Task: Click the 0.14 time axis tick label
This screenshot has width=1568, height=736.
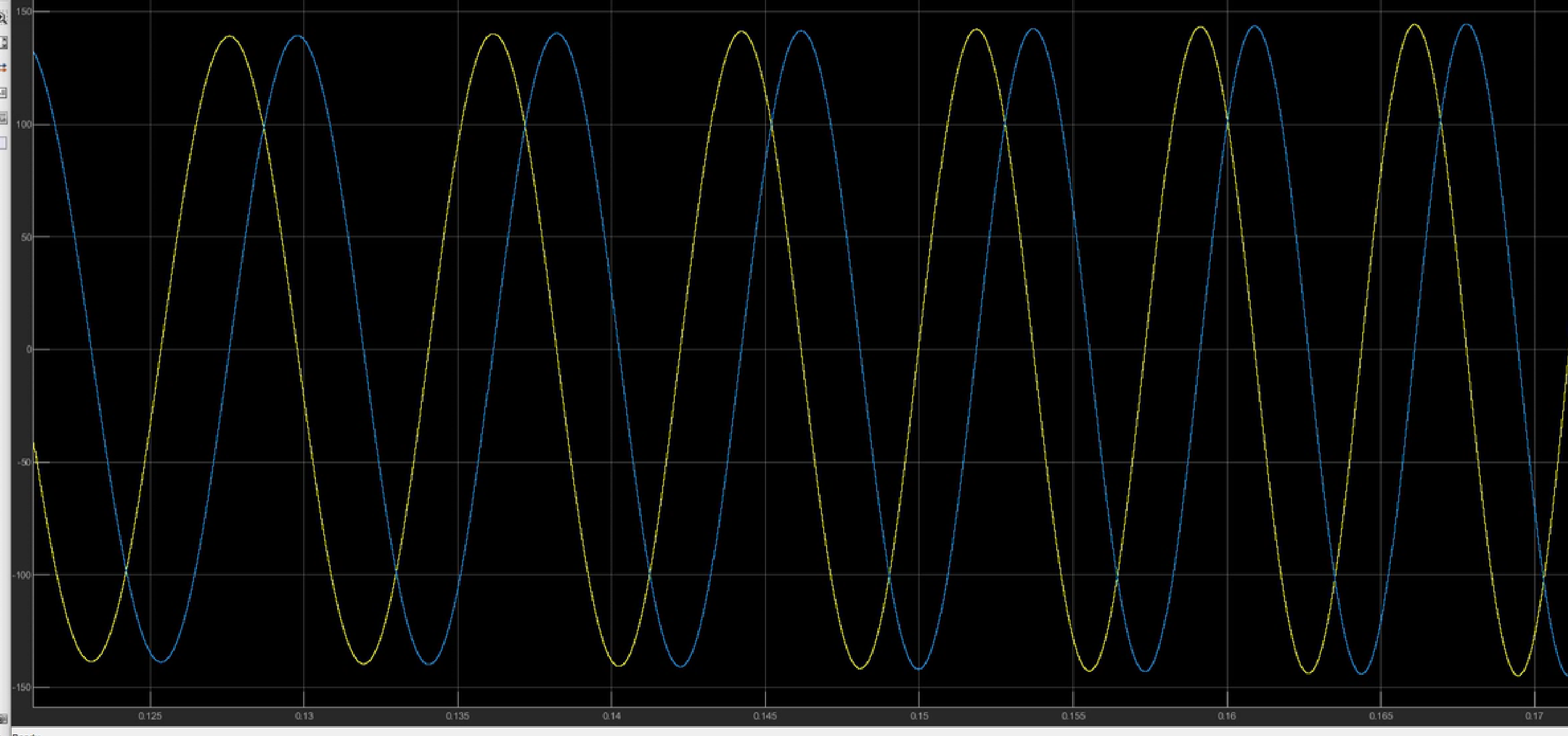Action: [x=611, y=716]
